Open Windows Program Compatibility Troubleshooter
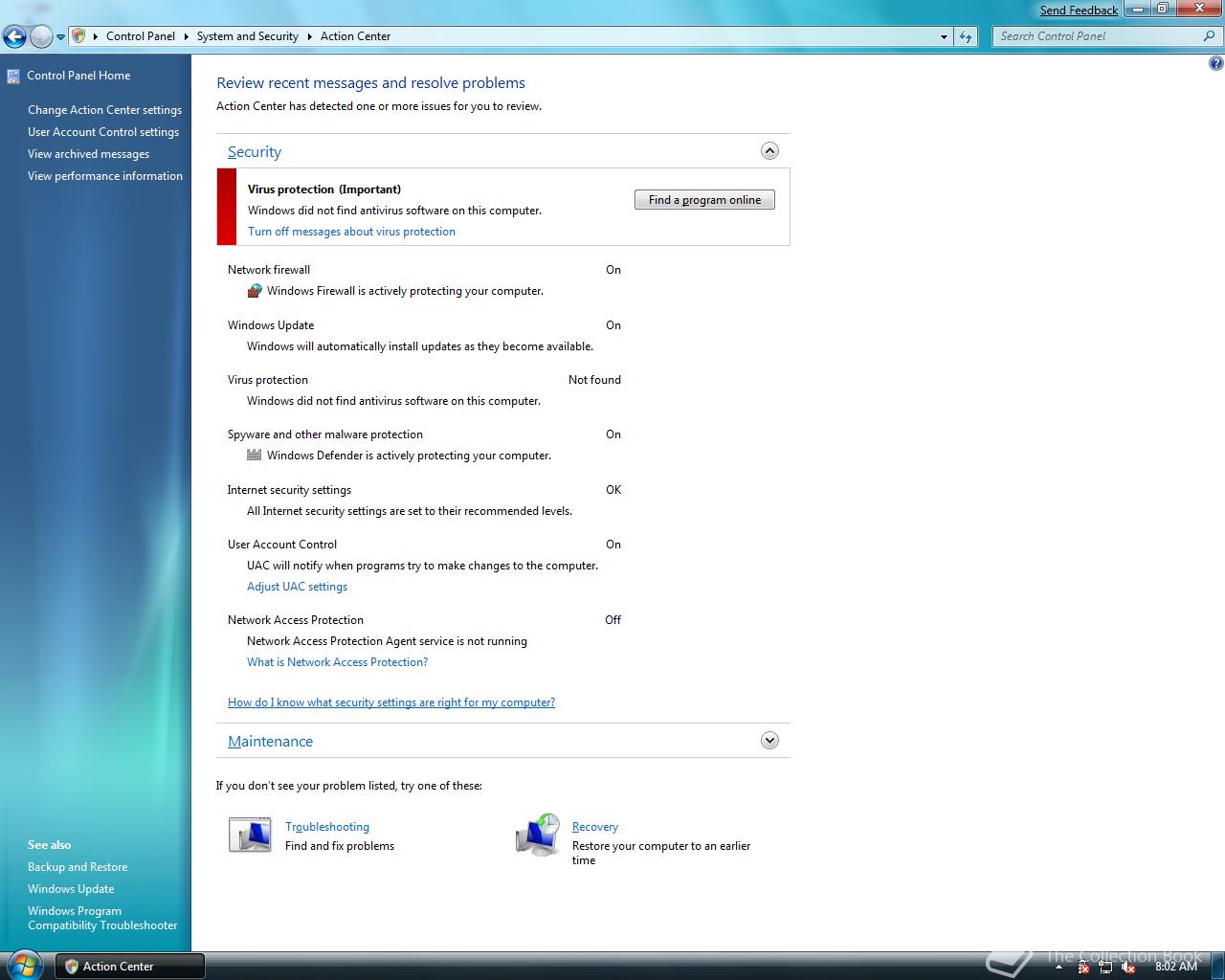Screen dimensions: 1225x980 click(102, 918)
